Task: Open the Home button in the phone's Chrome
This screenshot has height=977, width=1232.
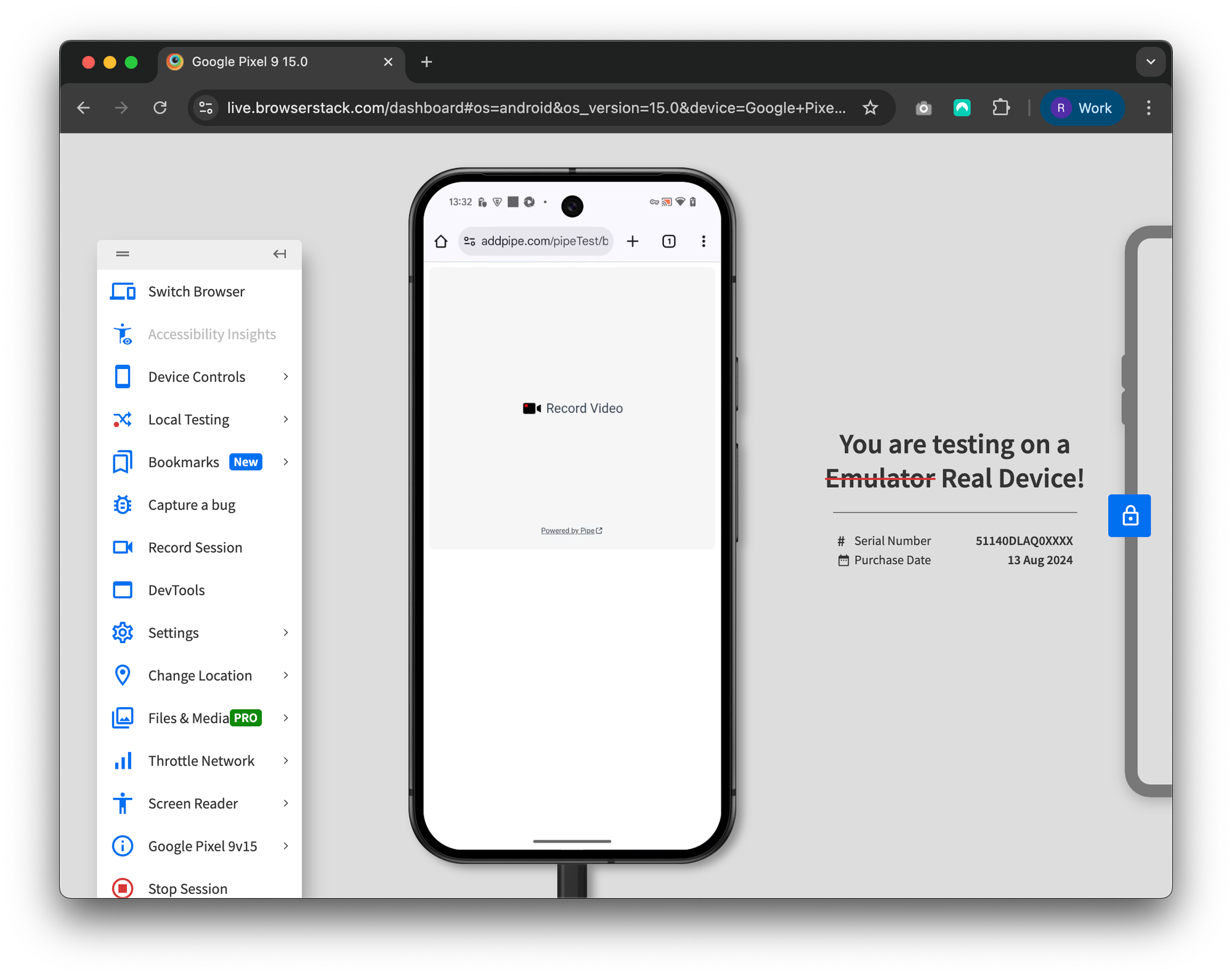Action: 440,241
